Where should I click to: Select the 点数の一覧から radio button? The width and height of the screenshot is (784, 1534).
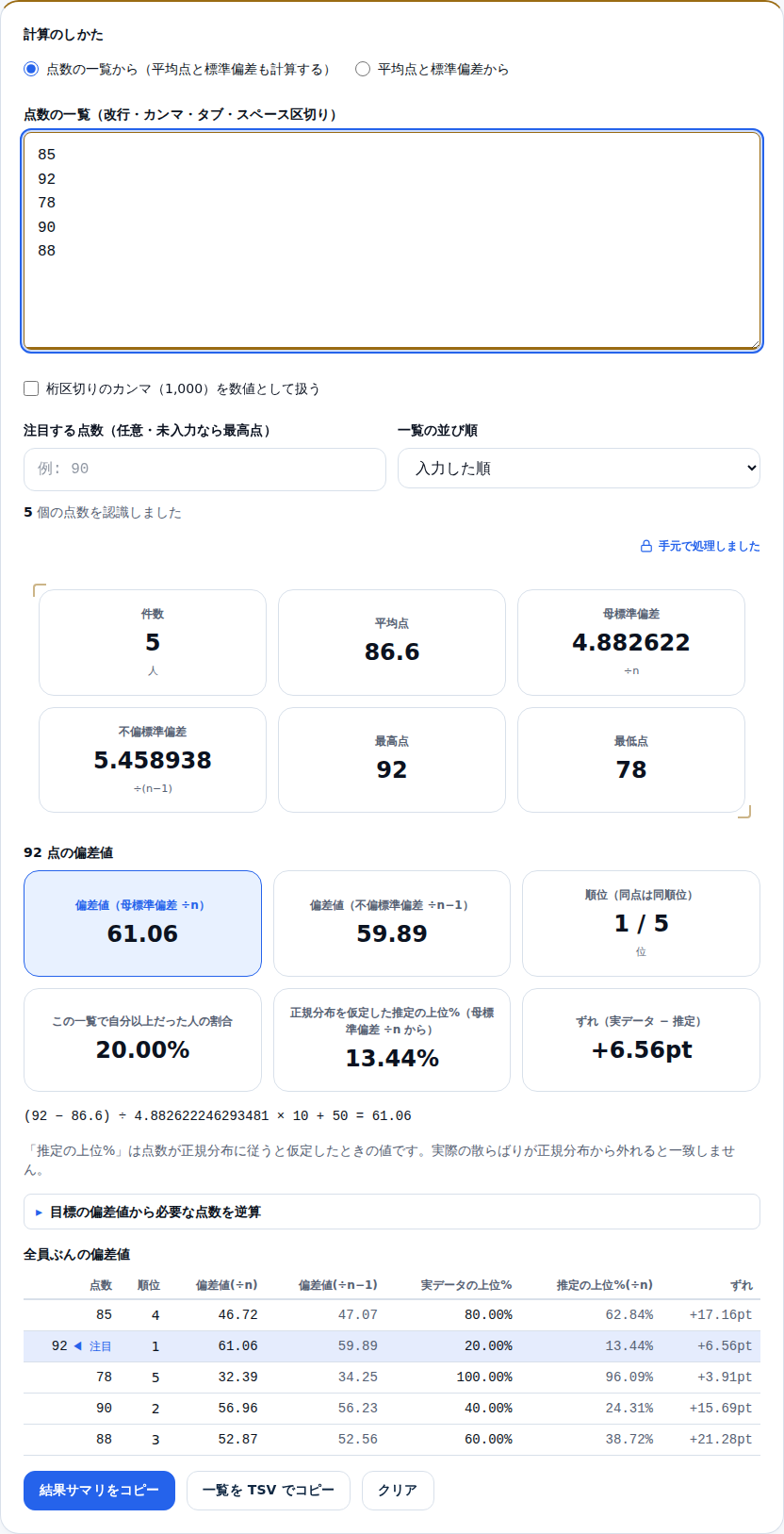(31, 69)
